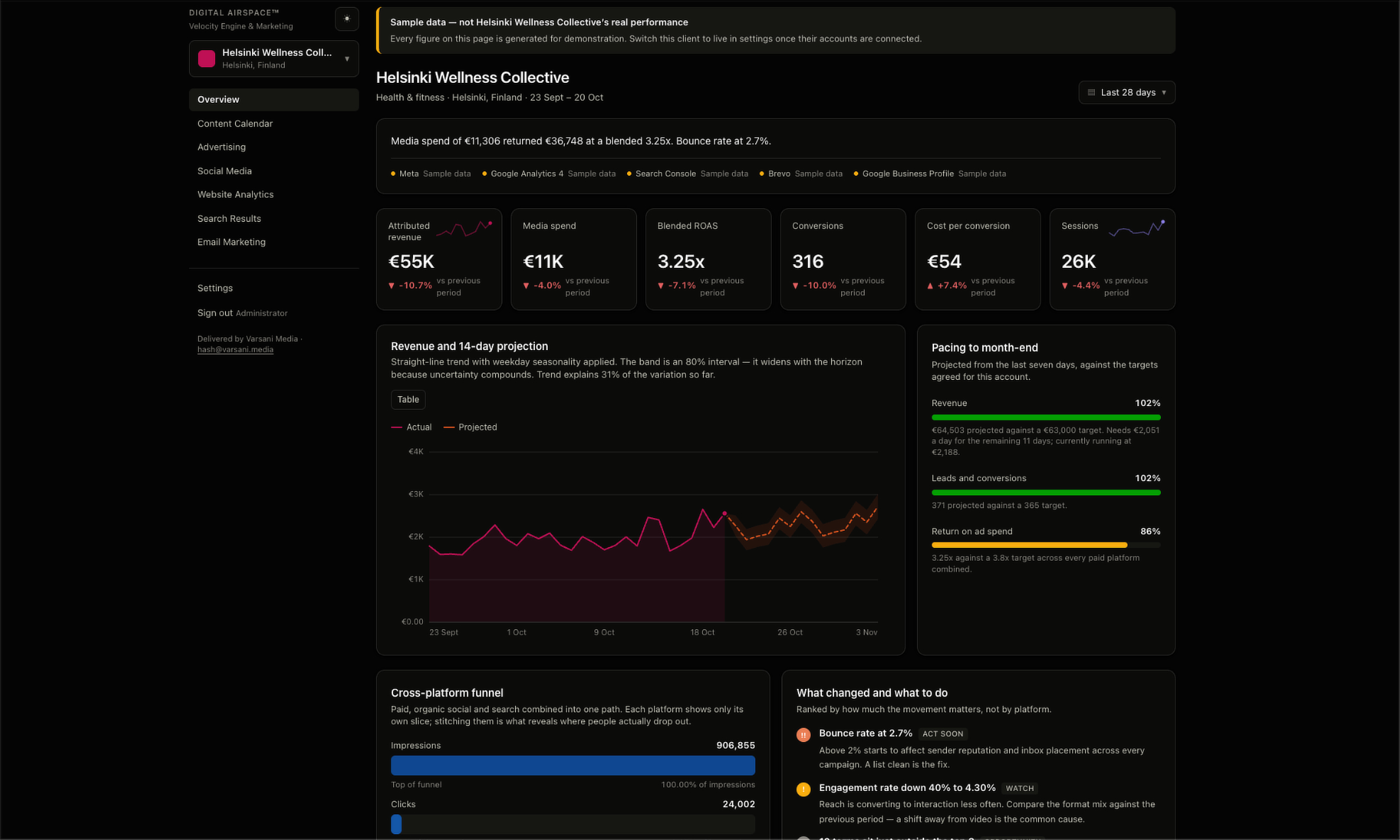Click the down arrow beside -4.0% media spend

pyautogui.click(x=526, y=286)
